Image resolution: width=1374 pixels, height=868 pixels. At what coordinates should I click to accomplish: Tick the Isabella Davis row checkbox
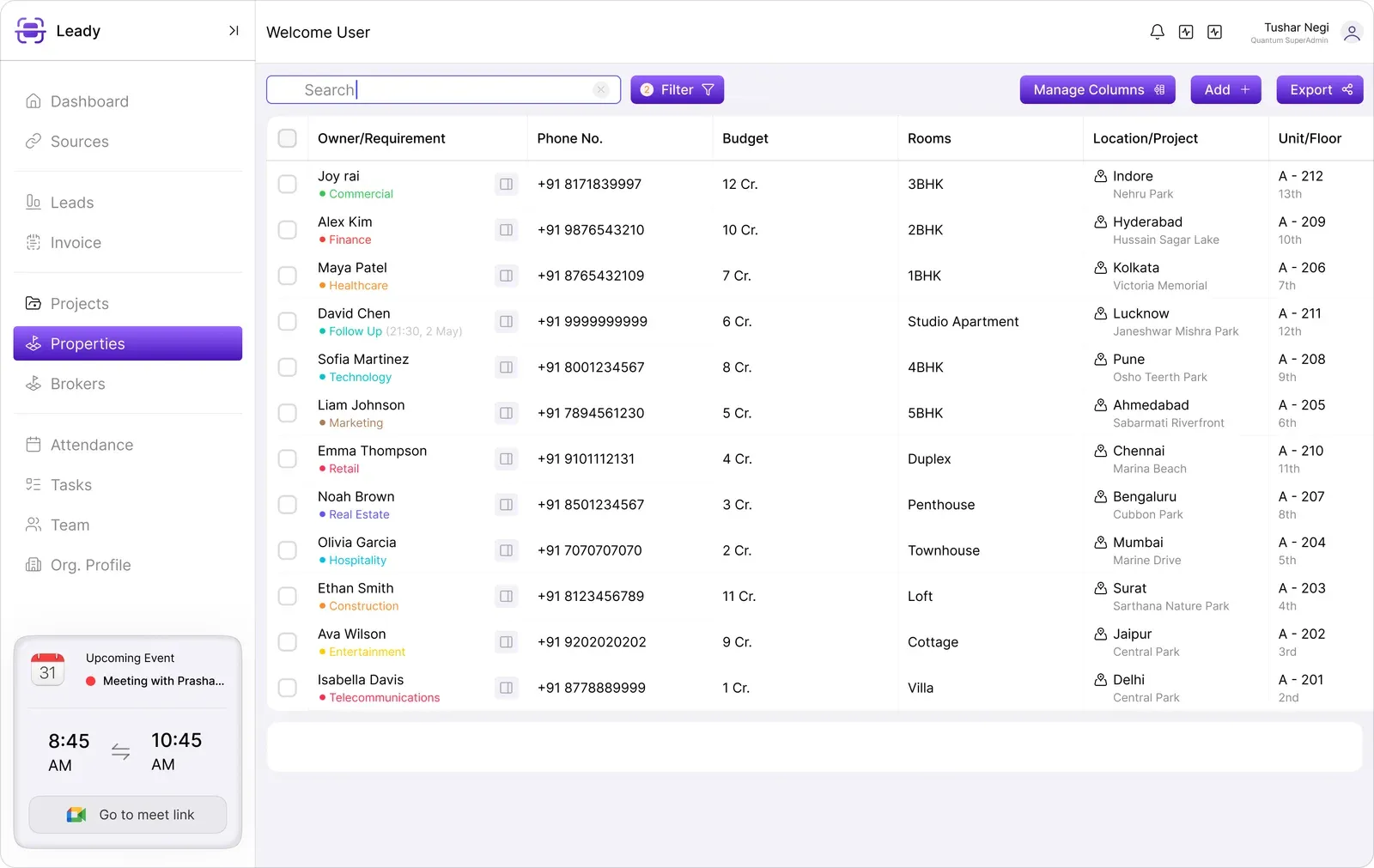click(x=288, y=688)
